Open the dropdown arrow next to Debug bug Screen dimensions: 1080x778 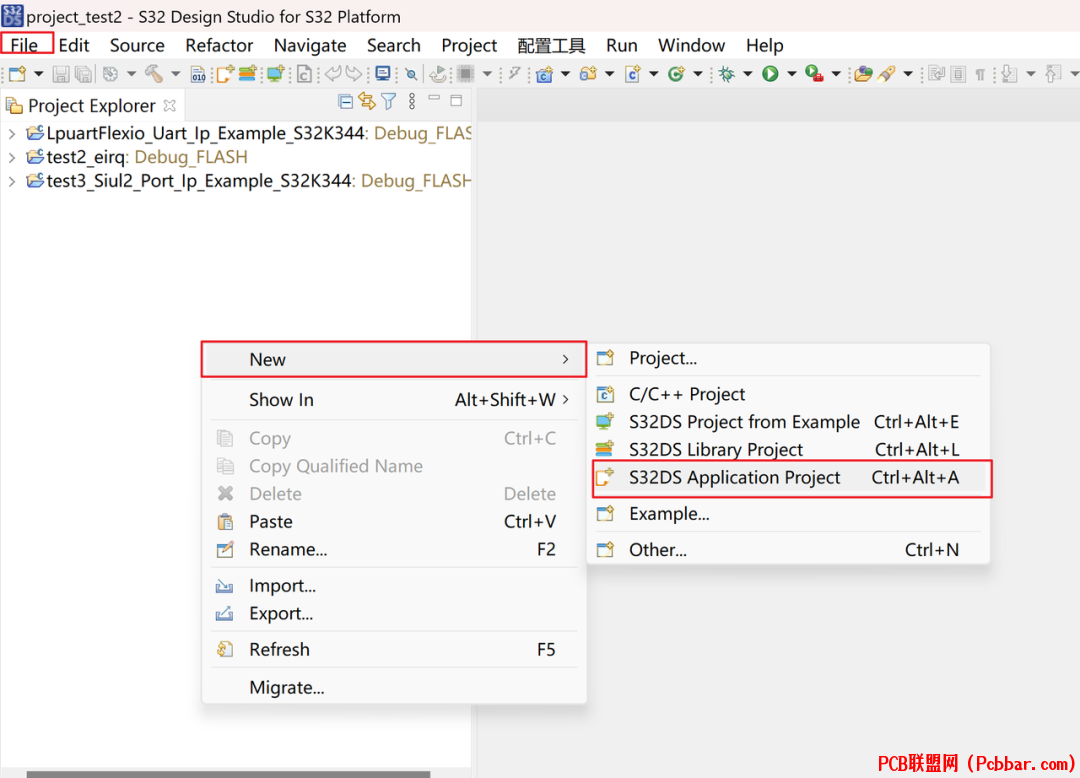click(747, 74)
